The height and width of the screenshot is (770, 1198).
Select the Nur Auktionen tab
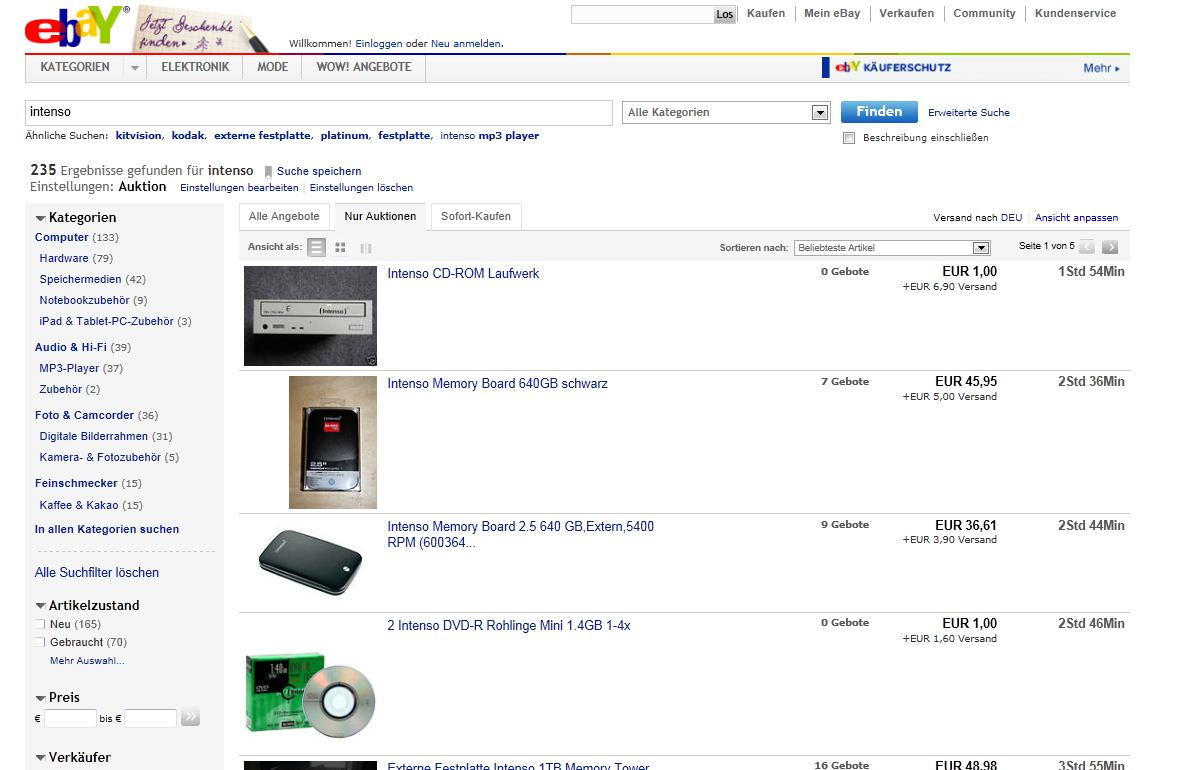tap(380, 216)
